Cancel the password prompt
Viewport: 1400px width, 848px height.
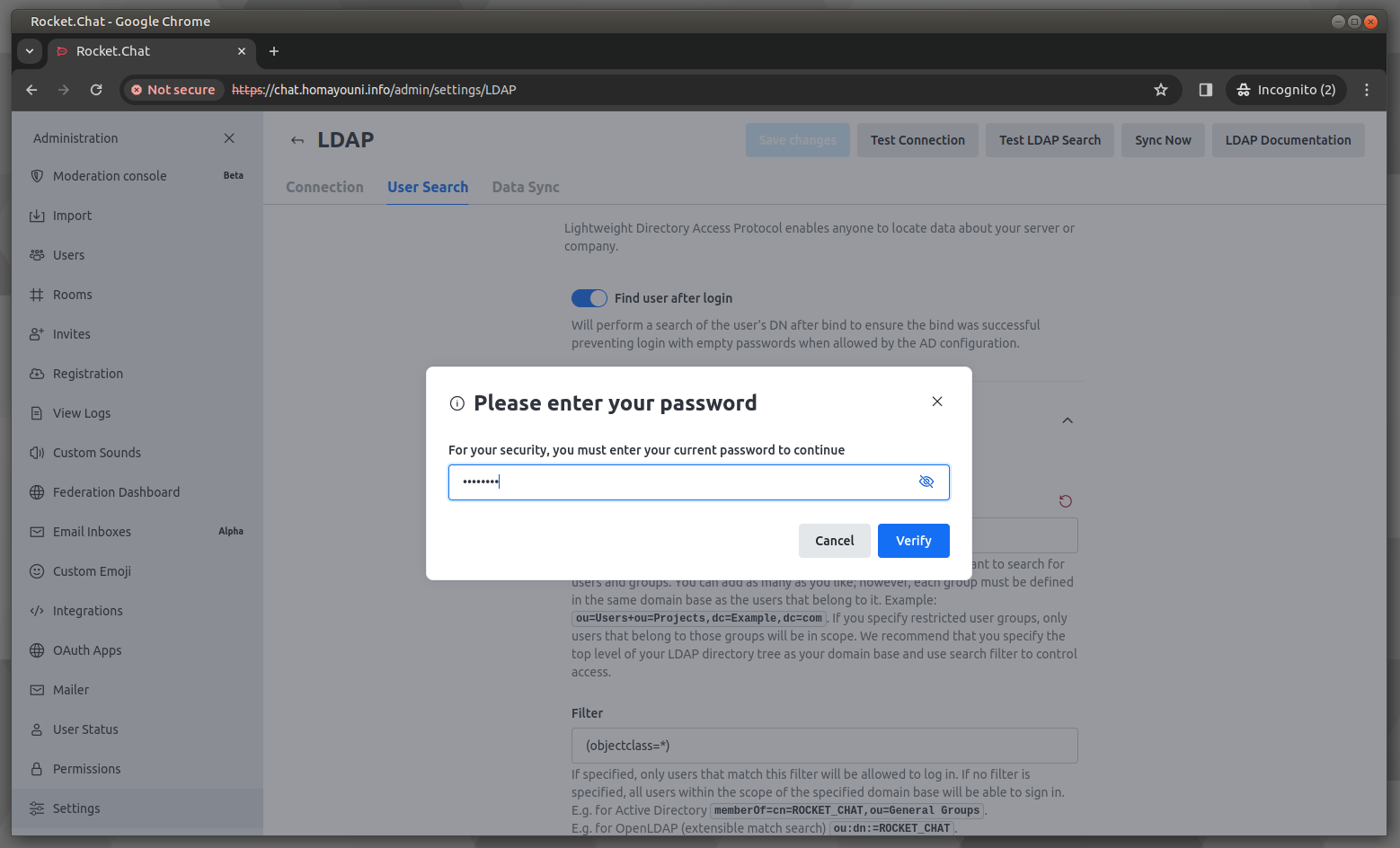(x=834, y=541)
